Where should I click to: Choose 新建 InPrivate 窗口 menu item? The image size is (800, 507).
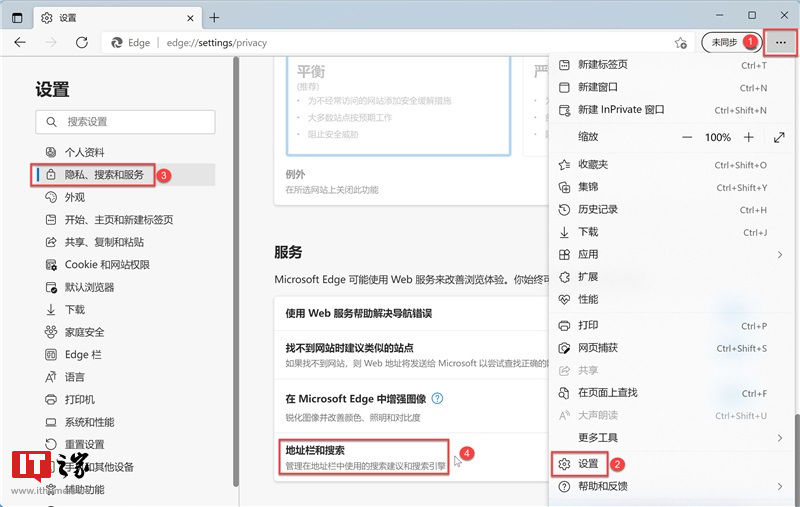(672, 110)
